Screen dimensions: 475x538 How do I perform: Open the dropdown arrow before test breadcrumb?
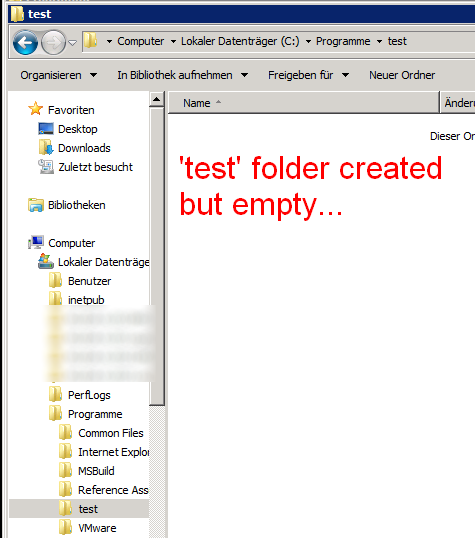click(x=379, y=42)
